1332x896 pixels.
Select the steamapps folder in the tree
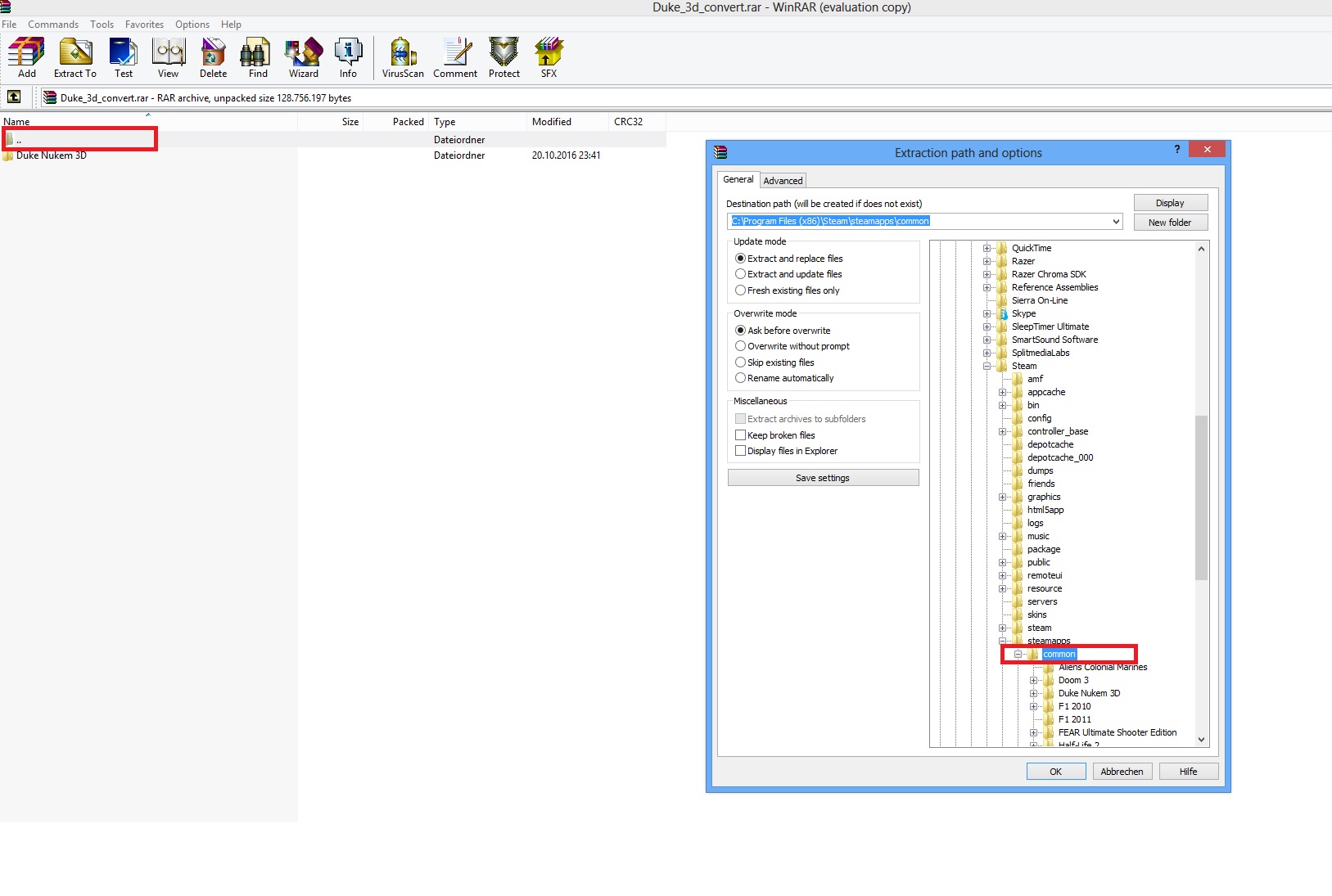1049,641
